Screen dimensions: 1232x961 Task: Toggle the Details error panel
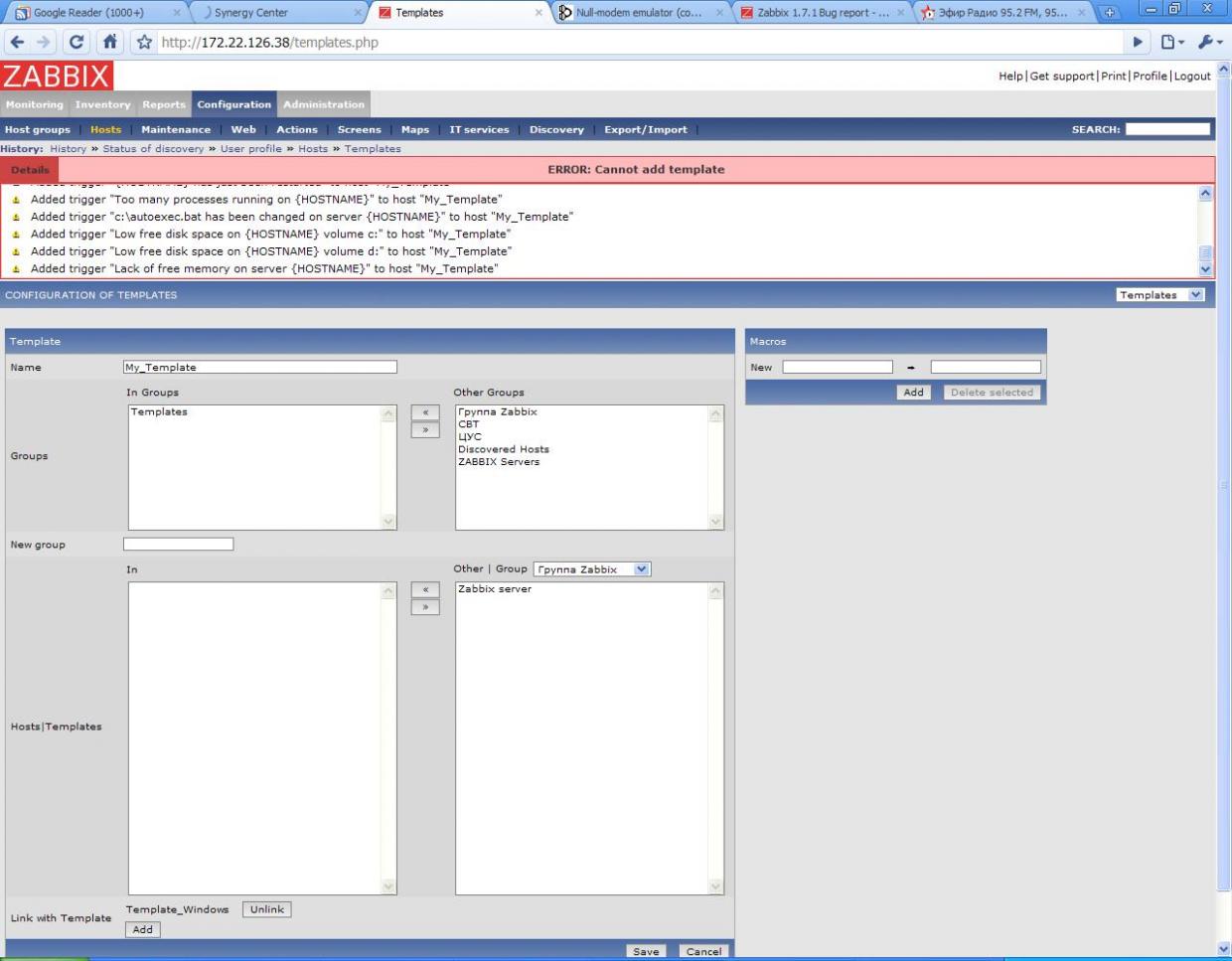[x=30, y=170]
